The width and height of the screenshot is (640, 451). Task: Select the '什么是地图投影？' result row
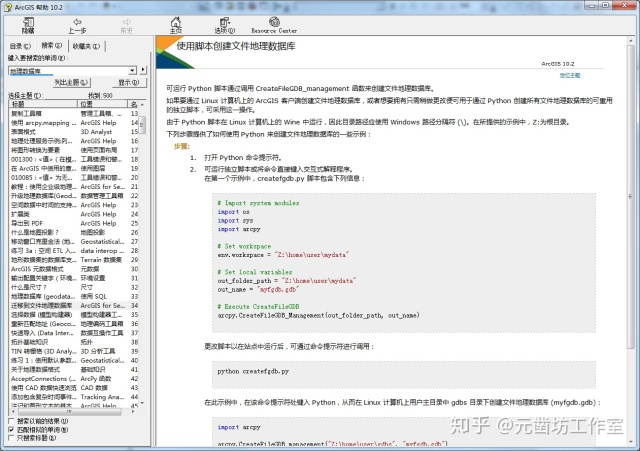pos(74,232)
